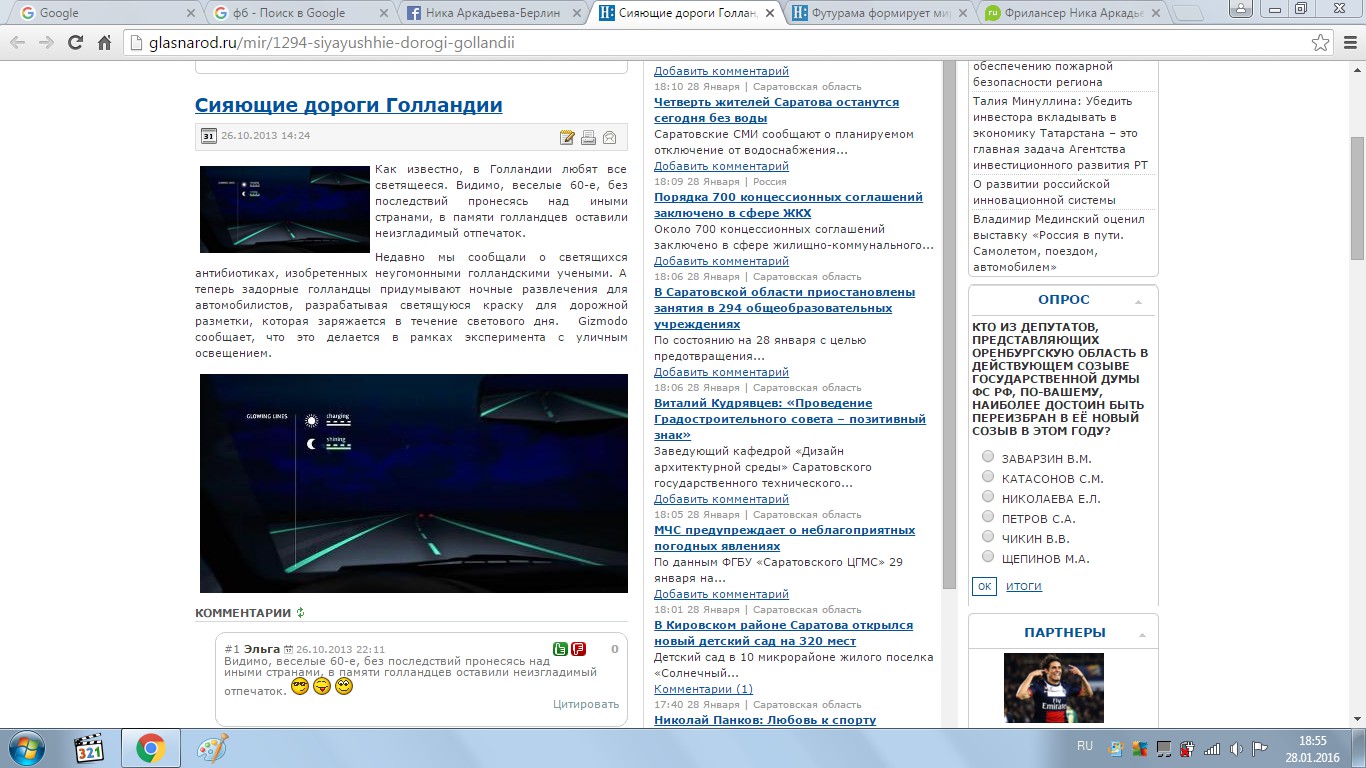Click the article edit notepad icon

tap(567, 138)
